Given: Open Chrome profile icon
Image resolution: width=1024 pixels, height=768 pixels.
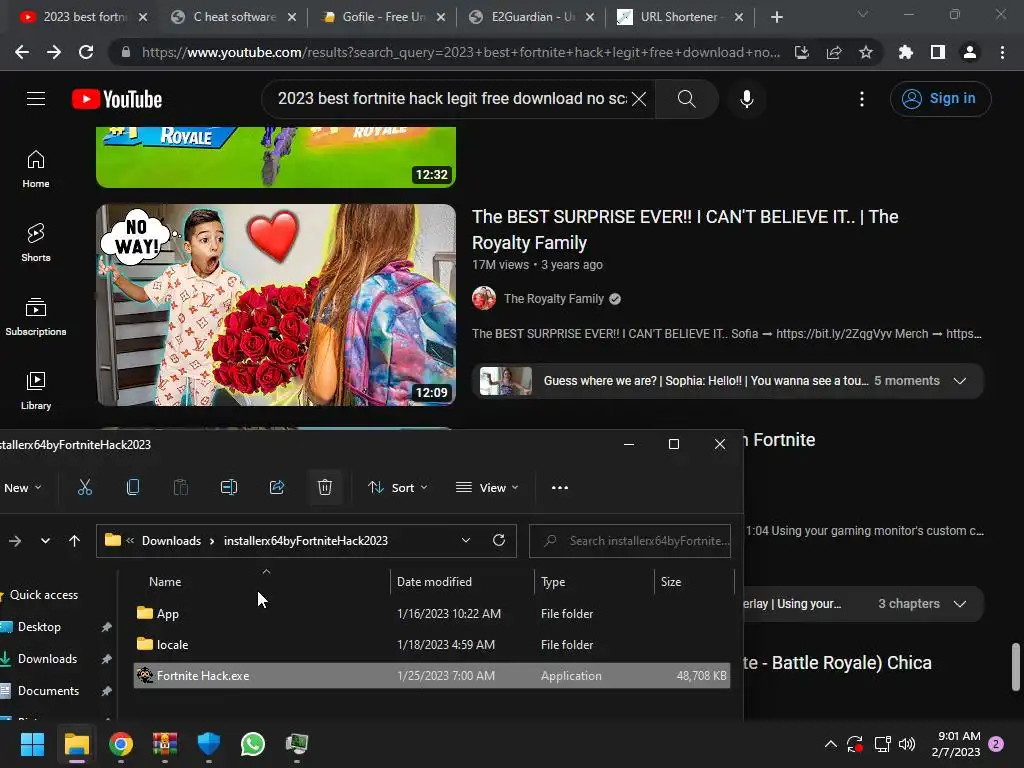Looking at the screenshot, I should pos(970,52).
